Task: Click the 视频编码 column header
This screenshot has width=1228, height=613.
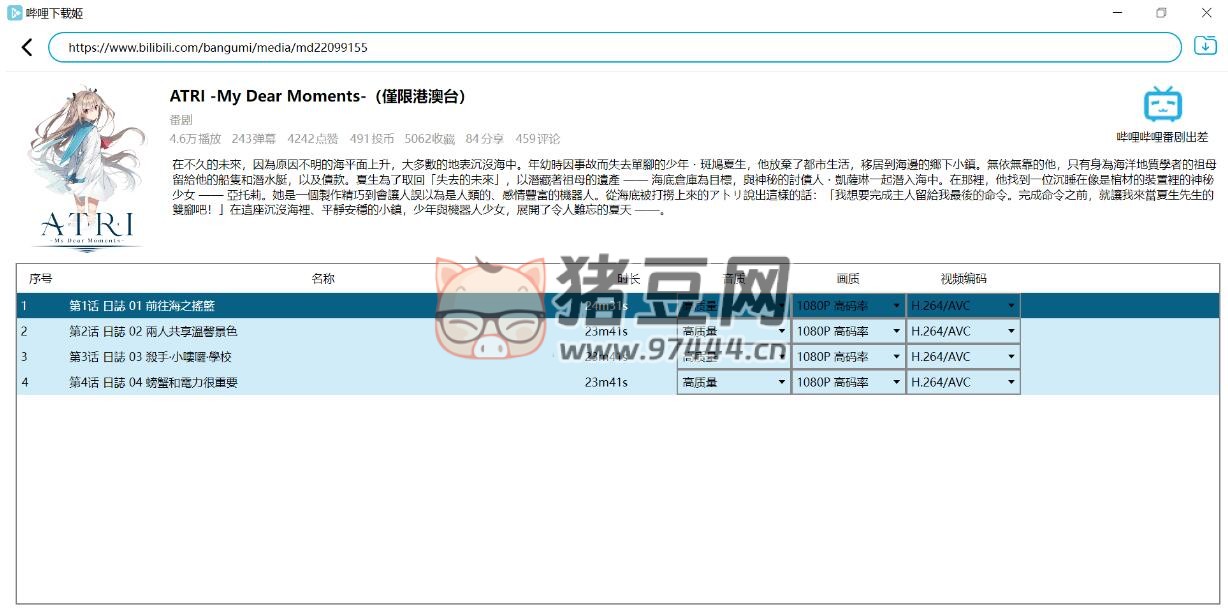Action: (x=962, y=278)
